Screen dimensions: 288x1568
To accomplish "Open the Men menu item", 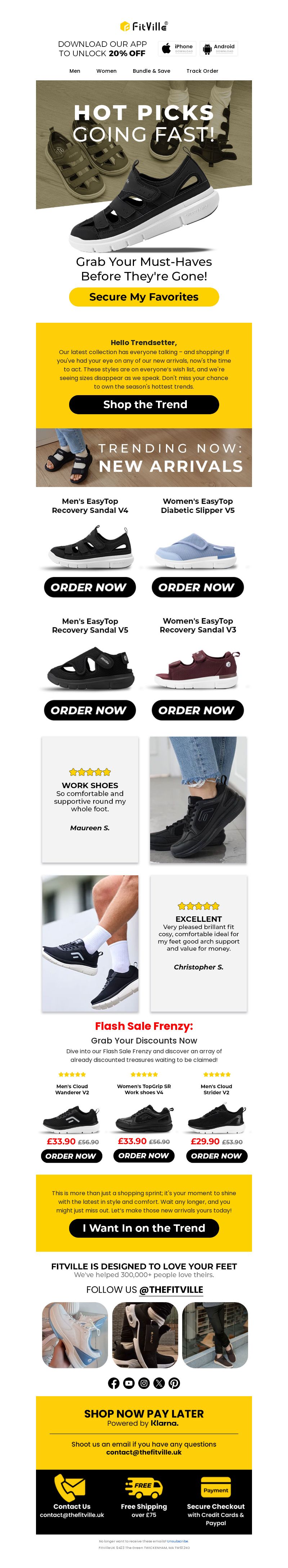I will tap(75, 71).
